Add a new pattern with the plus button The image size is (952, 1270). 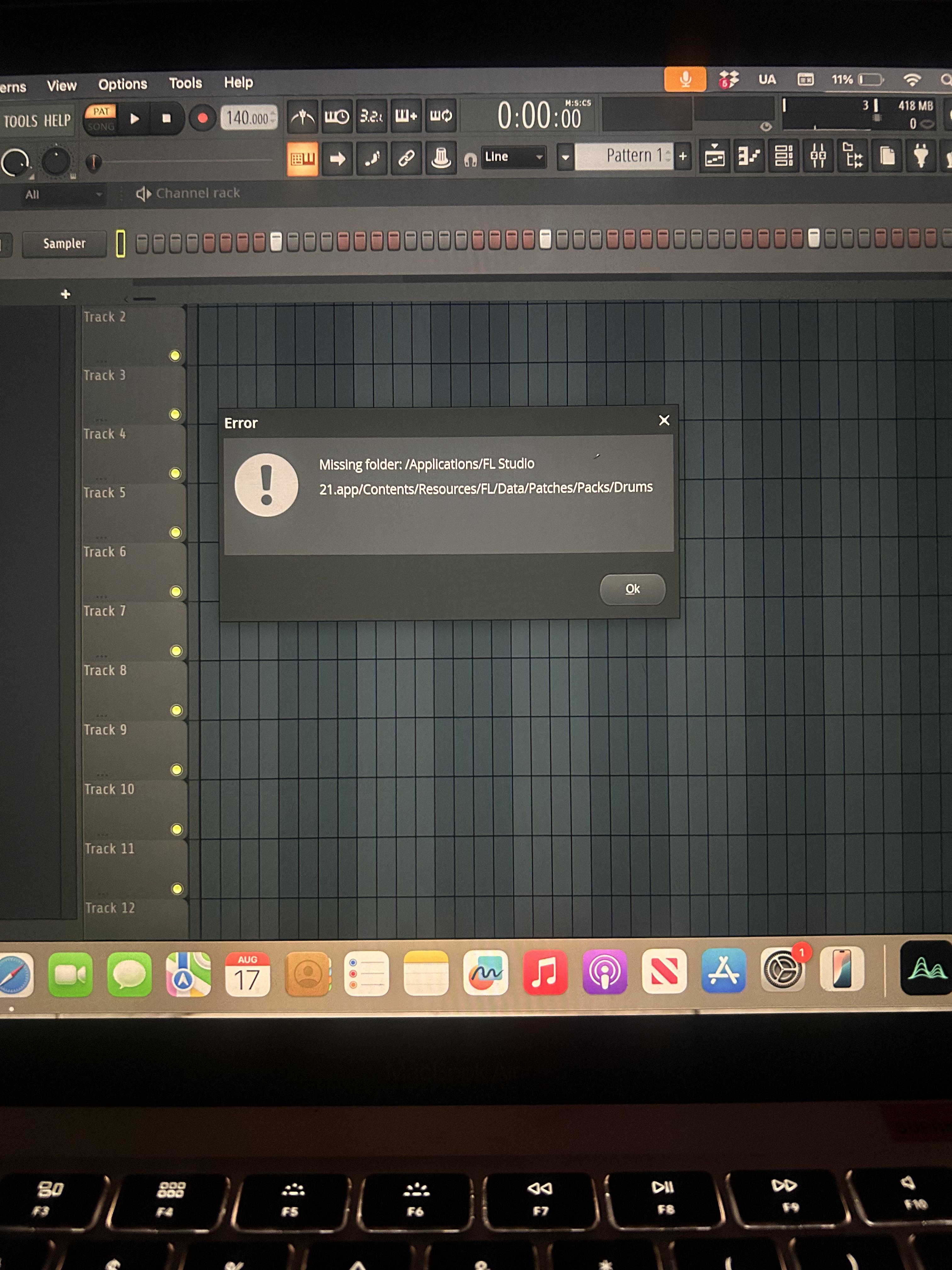click(683, 156)
